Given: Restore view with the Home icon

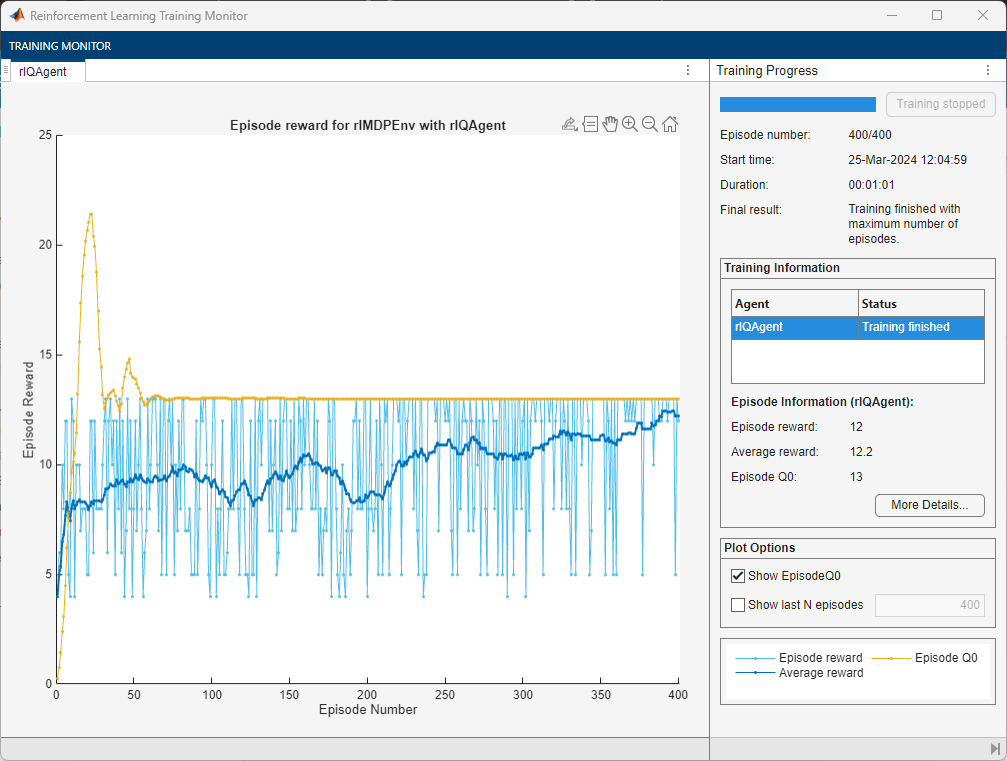Looking at the screenshot, I should tap(670, 124).
